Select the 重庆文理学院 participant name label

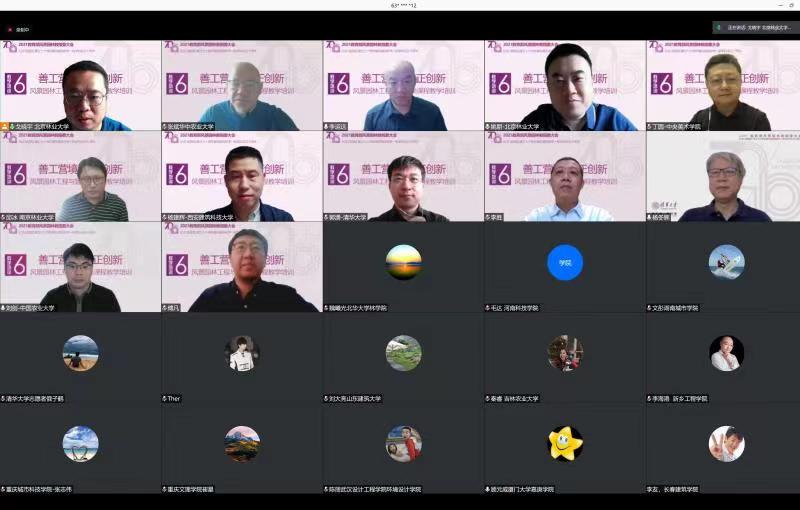(x=191, y=489)
